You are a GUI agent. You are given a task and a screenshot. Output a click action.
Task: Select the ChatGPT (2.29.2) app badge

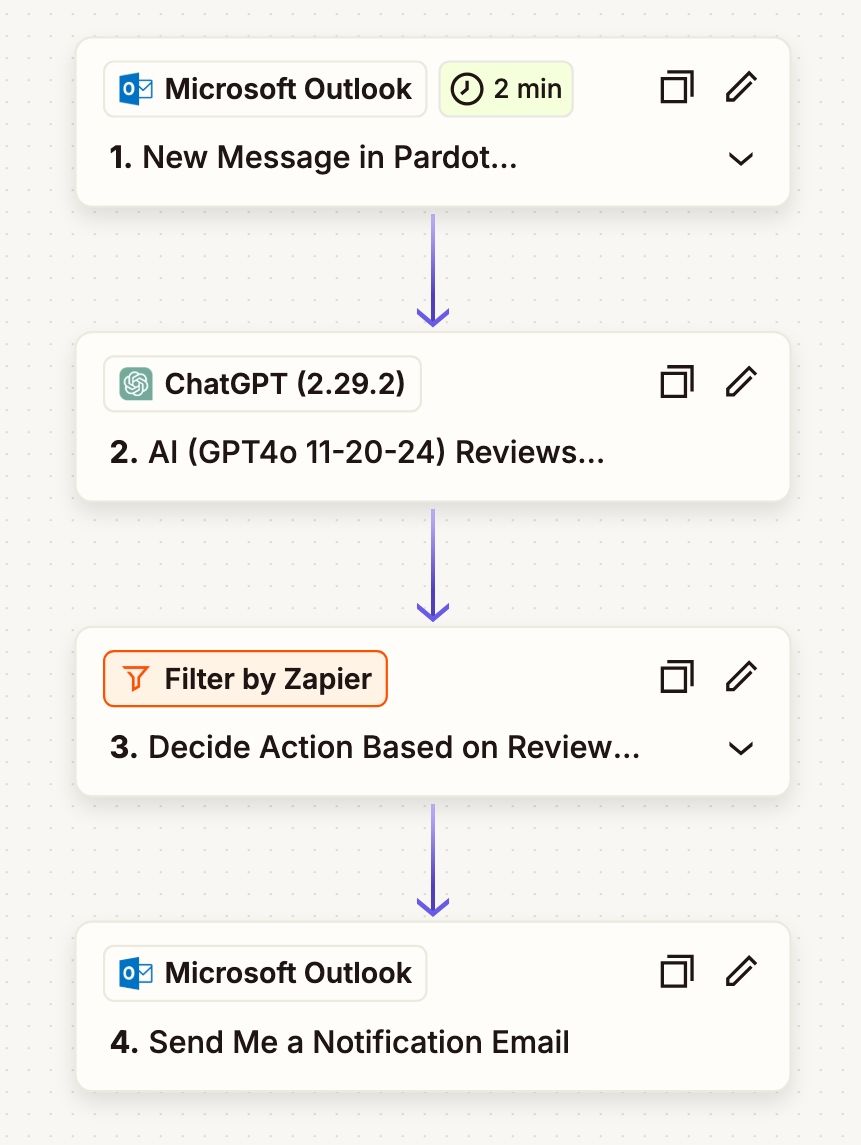[262, 384]
